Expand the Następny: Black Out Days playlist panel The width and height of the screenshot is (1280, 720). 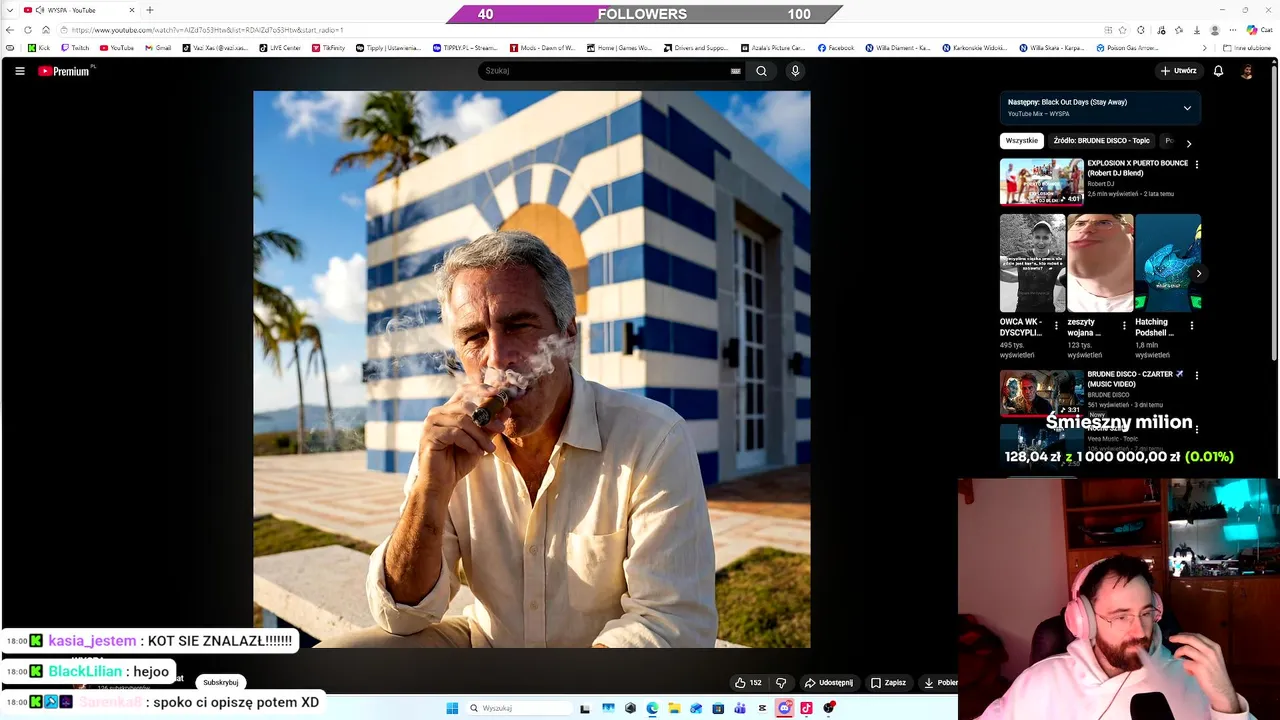click(1187, 108)
